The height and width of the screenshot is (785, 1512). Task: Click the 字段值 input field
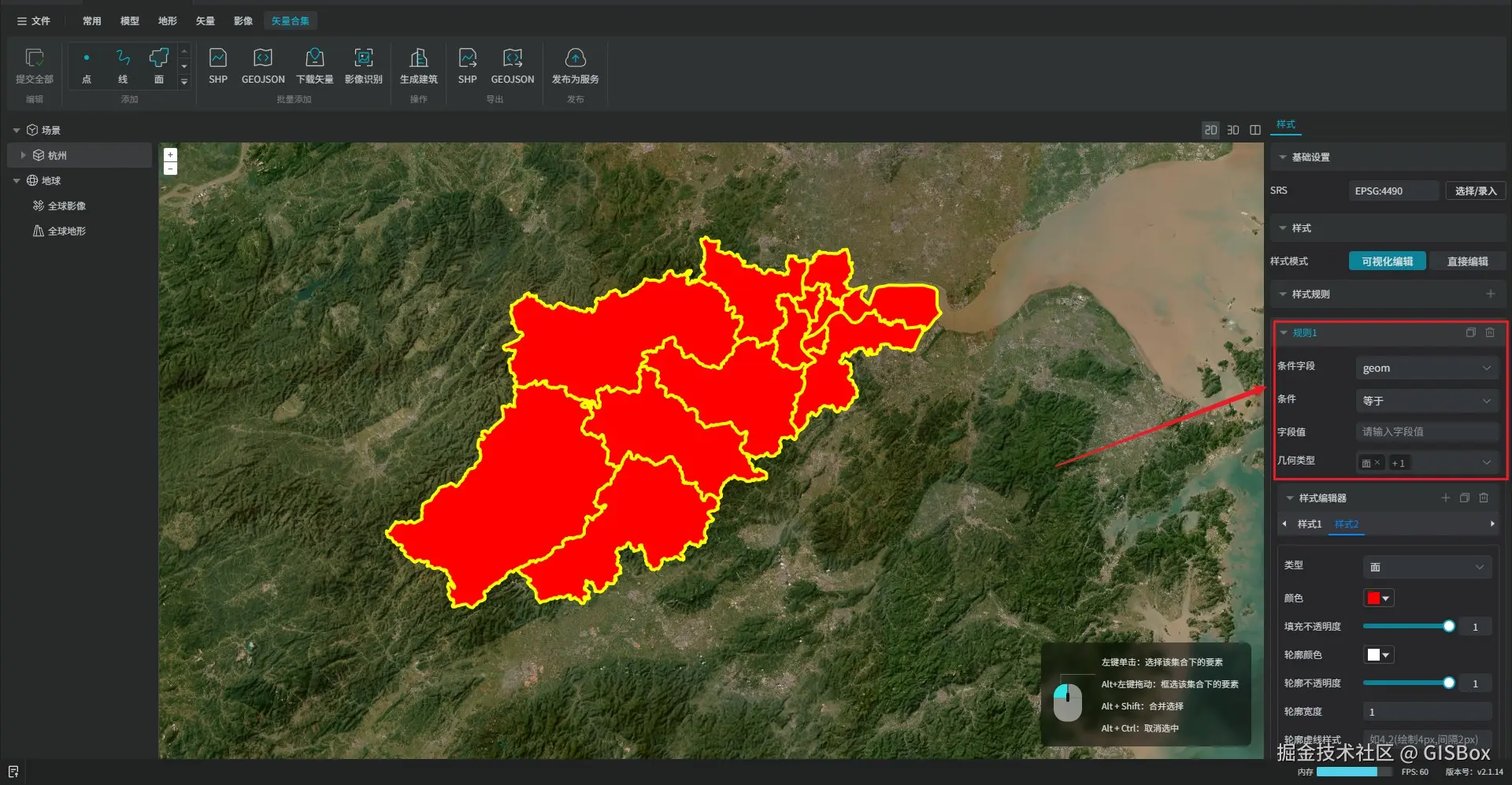tap(1427, 431)
